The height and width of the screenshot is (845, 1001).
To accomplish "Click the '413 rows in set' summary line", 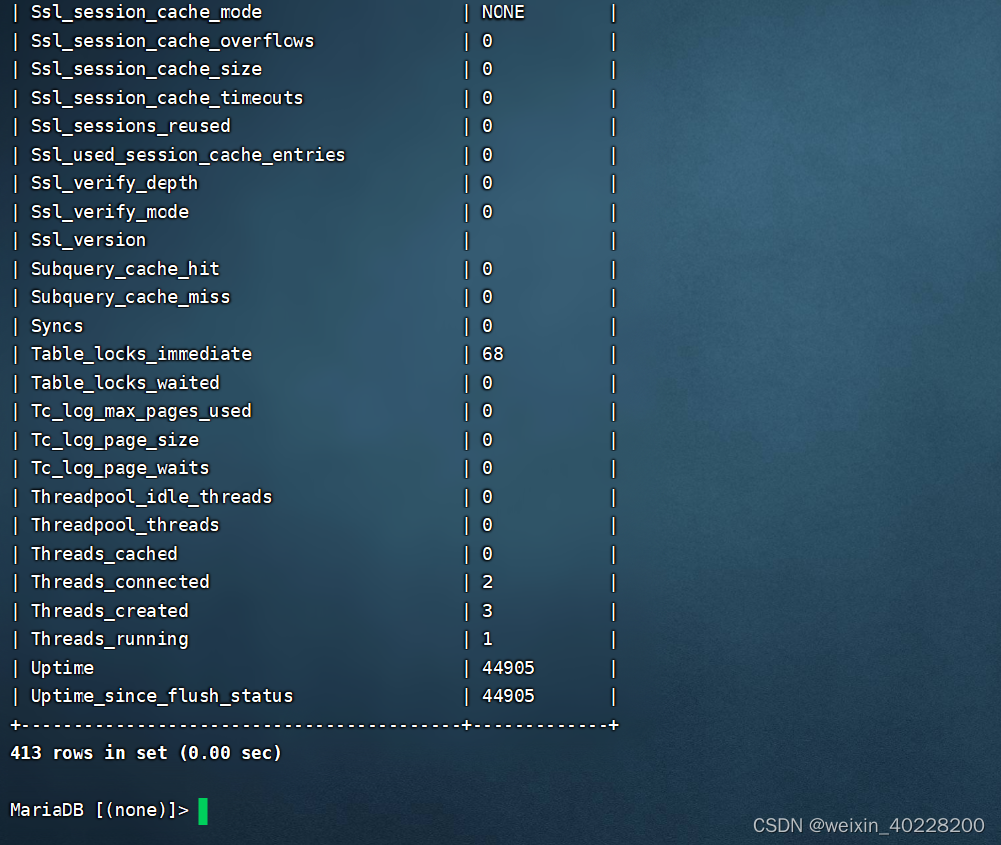I will pos(146,753).
